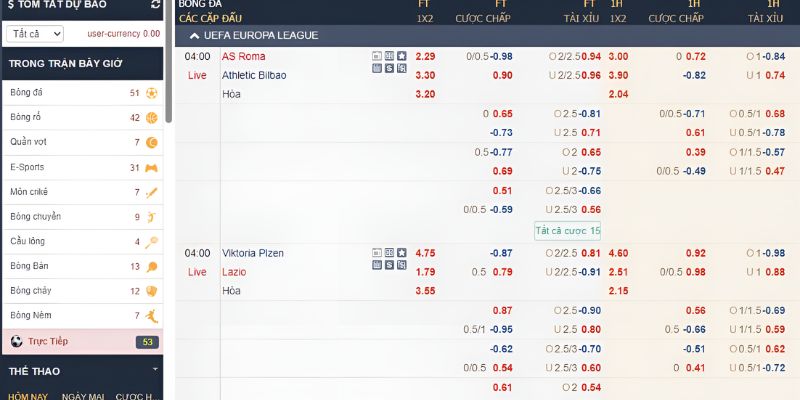800x400 pixels.
Task: Click the volleyball player icon beside Bóng chuyền
Action: coord(152,217)
